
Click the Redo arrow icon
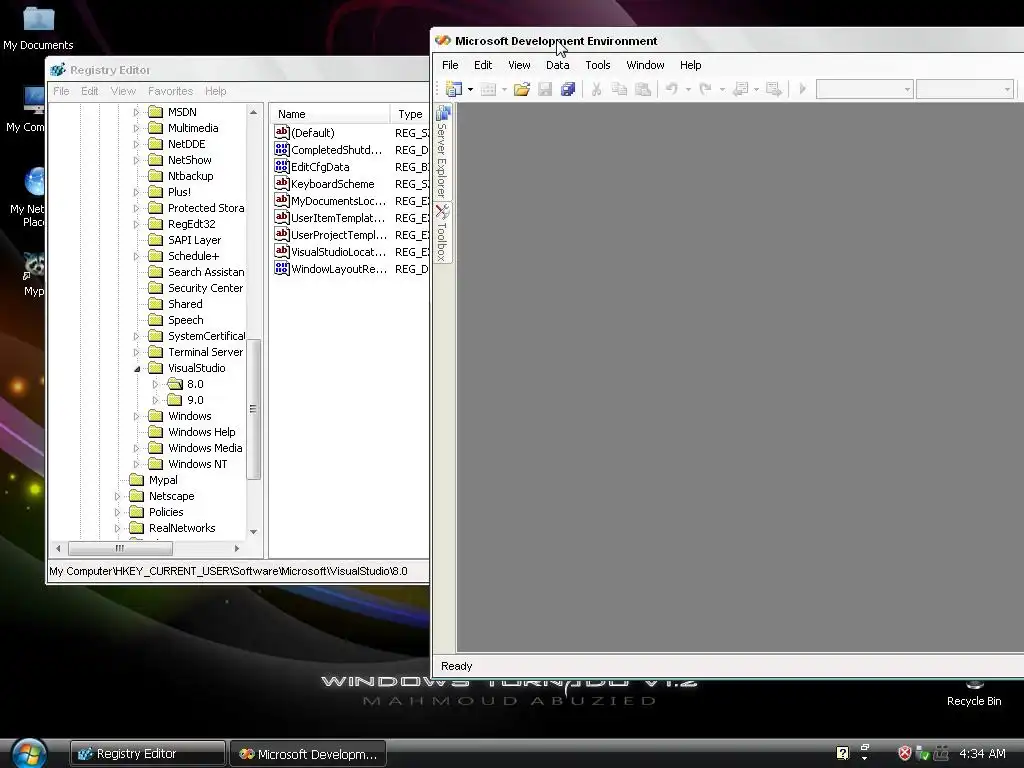click(x=705, y=89)
